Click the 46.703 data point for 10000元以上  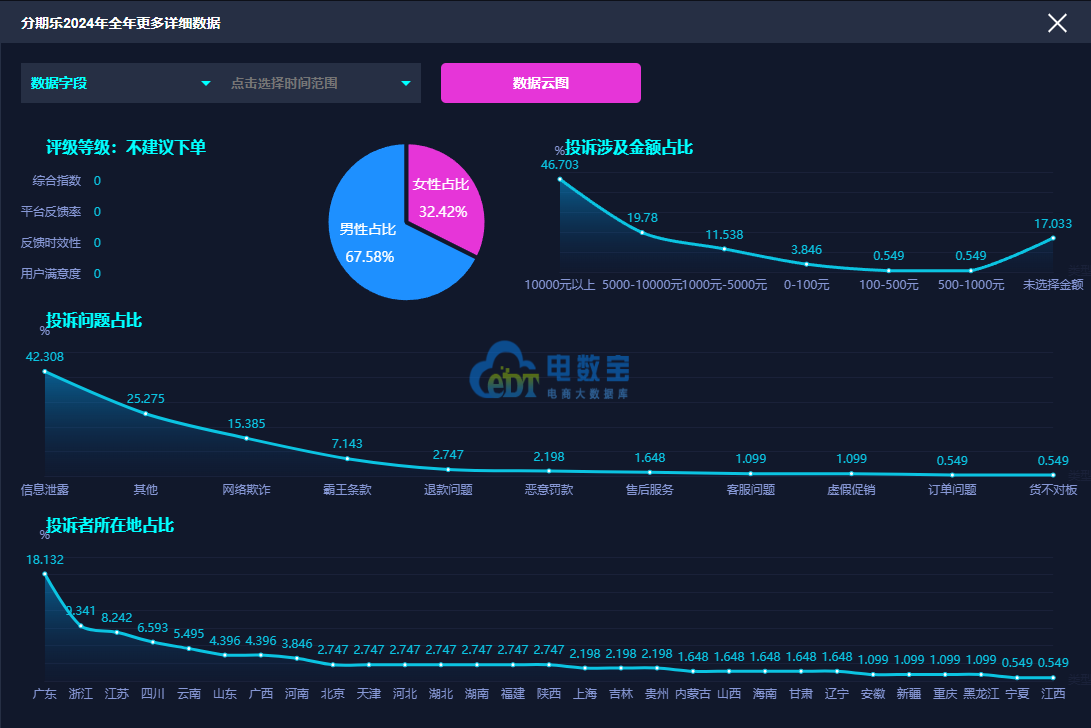(x=560, y=180)
